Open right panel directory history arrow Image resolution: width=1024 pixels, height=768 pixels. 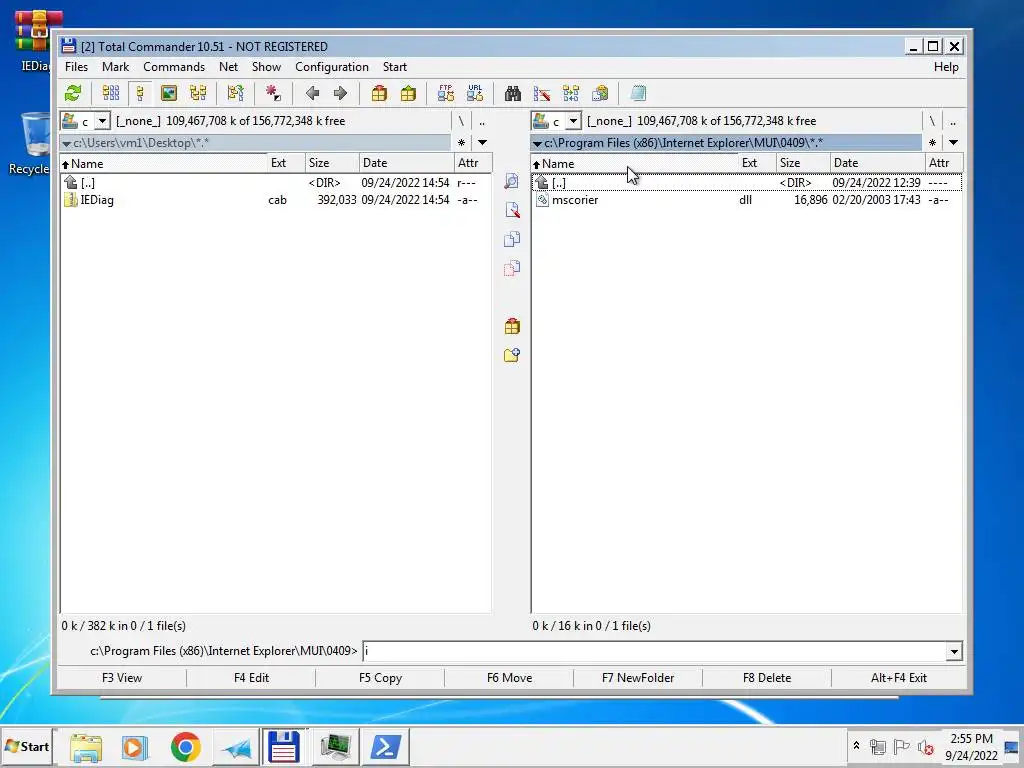click(953, 142)
